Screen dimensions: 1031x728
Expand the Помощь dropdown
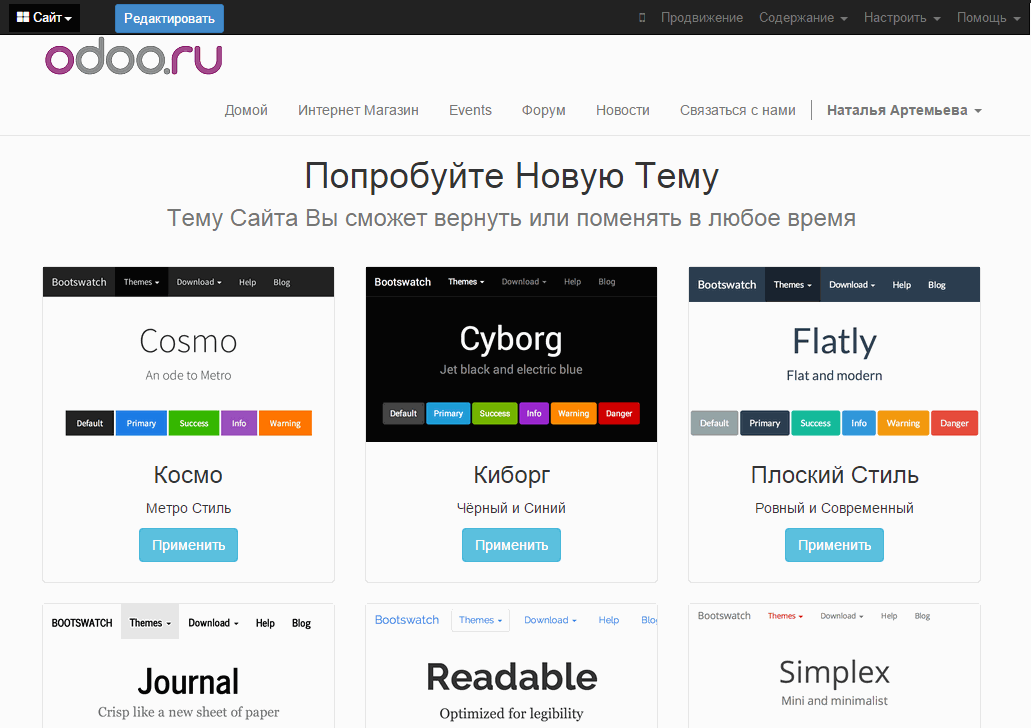[988, 18]
